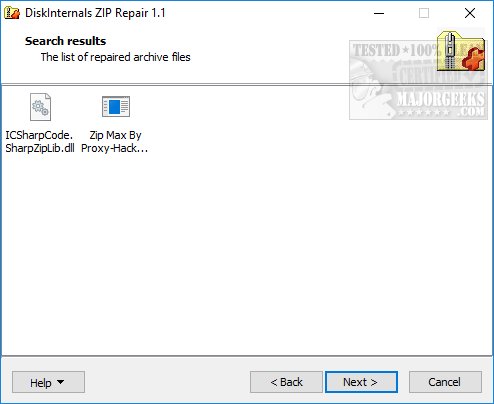Click the Search results heading text
The height and width of the screenshot is (404, 494).
point(65,41)
